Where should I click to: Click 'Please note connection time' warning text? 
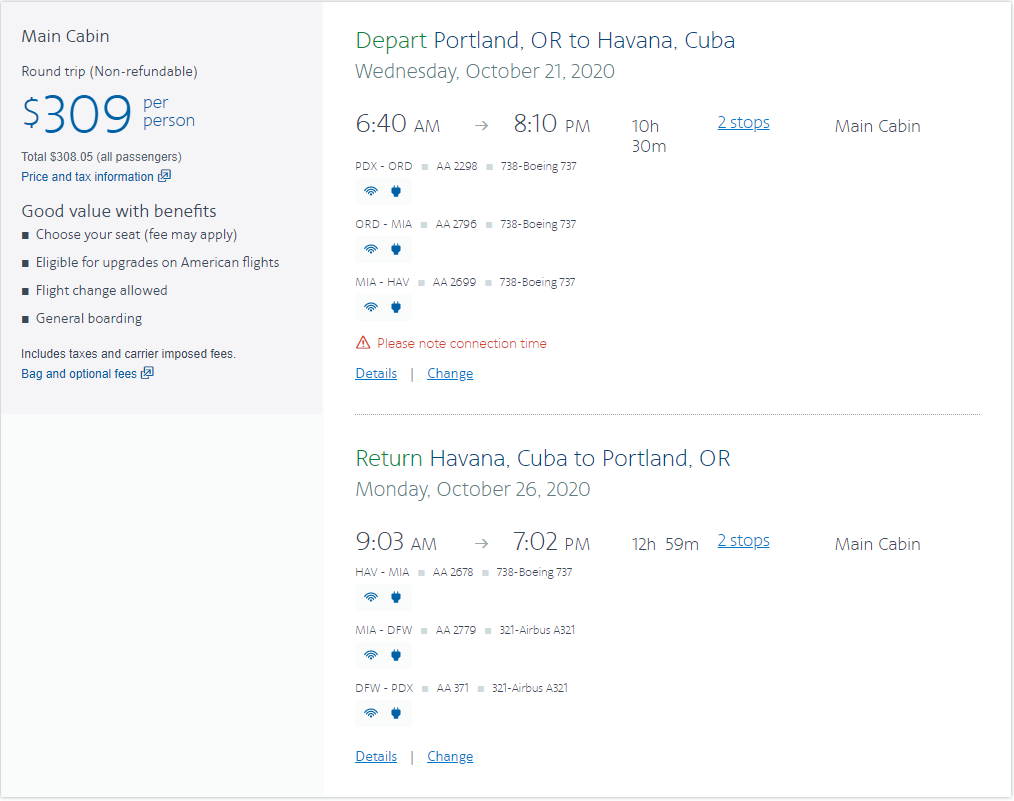(x=462, y=343)
